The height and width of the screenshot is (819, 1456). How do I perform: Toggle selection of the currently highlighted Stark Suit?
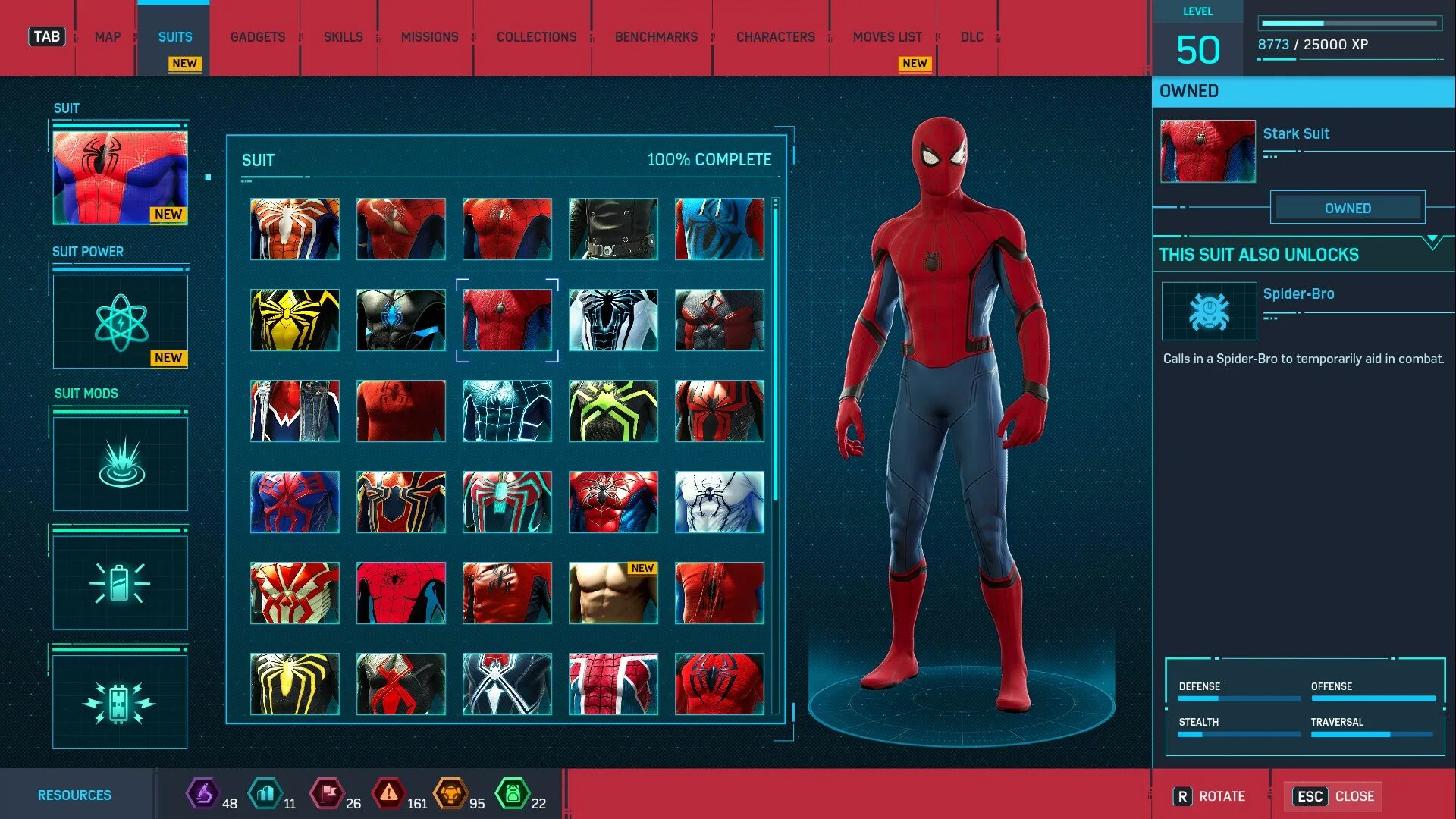[x=507, y=320]
